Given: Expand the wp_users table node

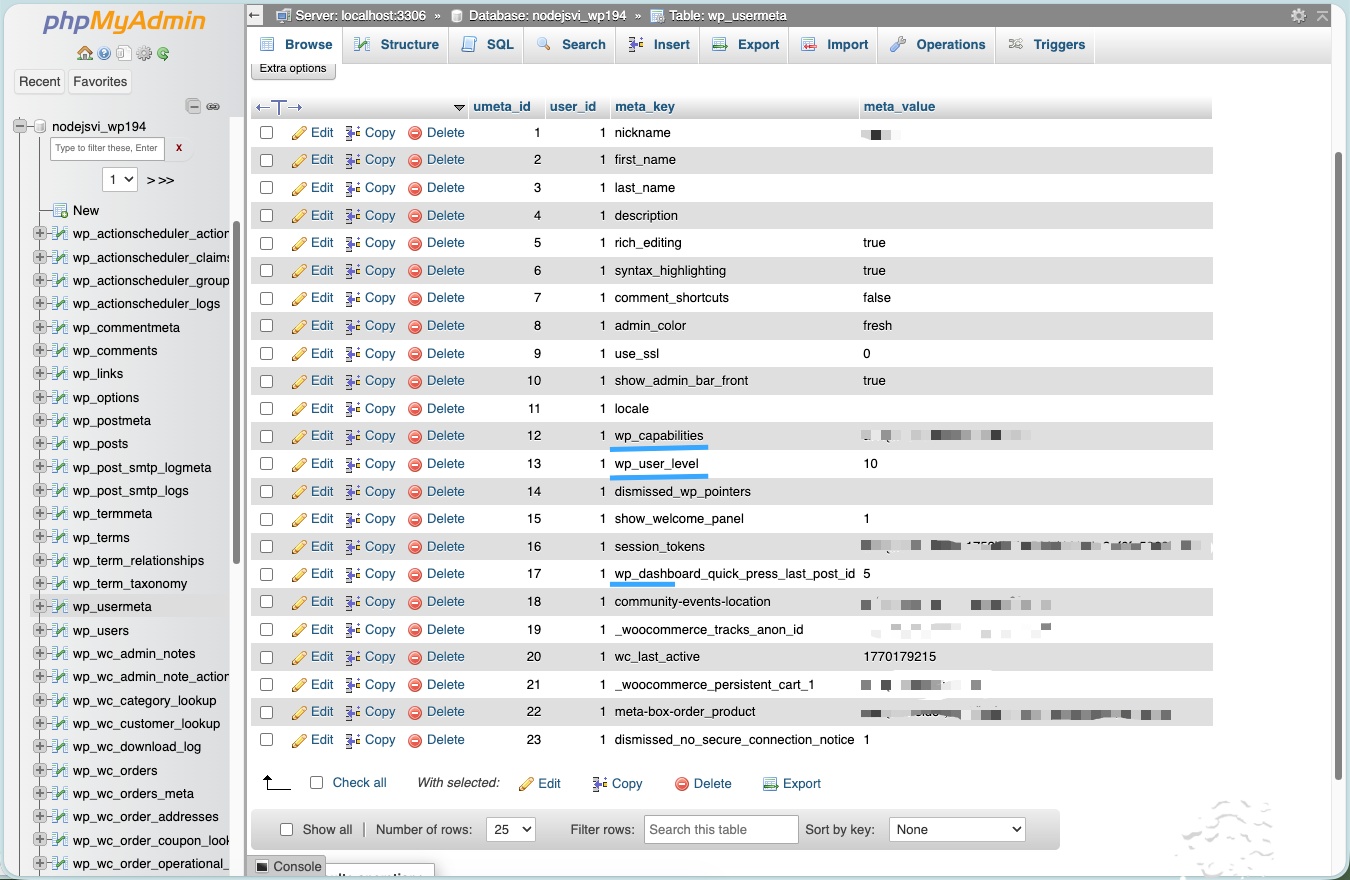Looking at the screenshot, I should [x=40, y=631].
